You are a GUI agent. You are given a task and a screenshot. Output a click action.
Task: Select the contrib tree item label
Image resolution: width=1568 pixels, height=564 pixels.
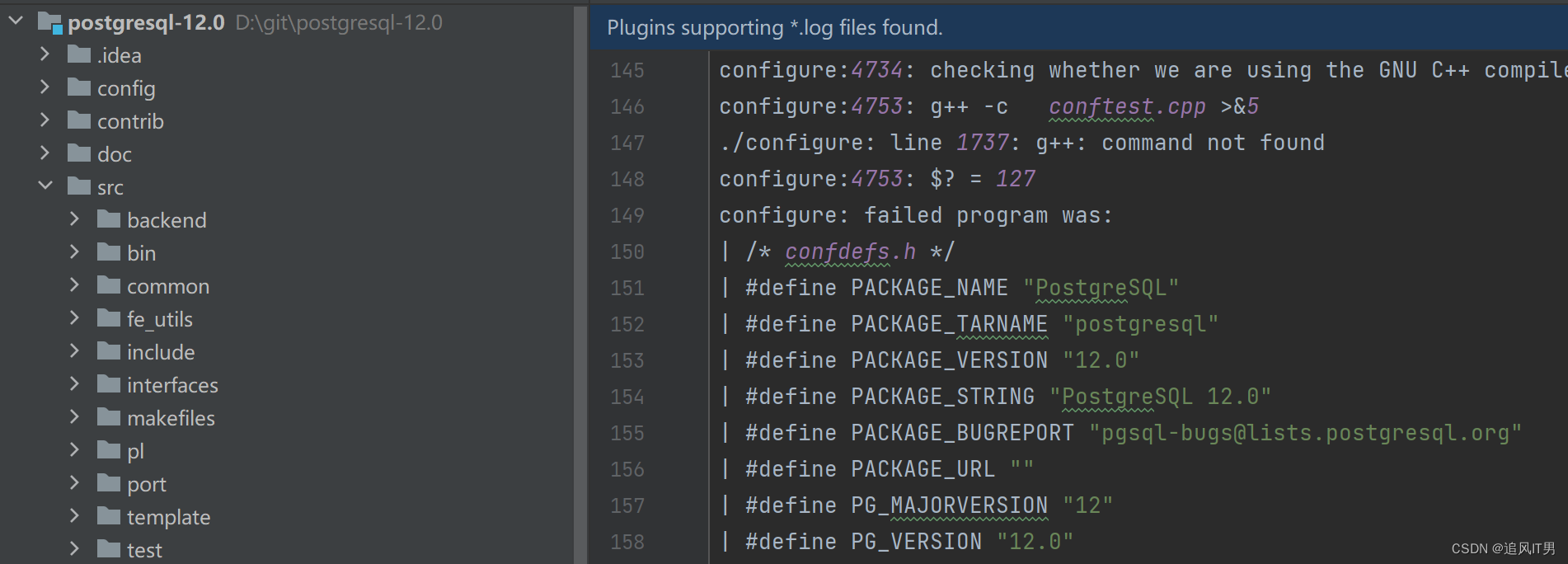[x=130, y=121]
